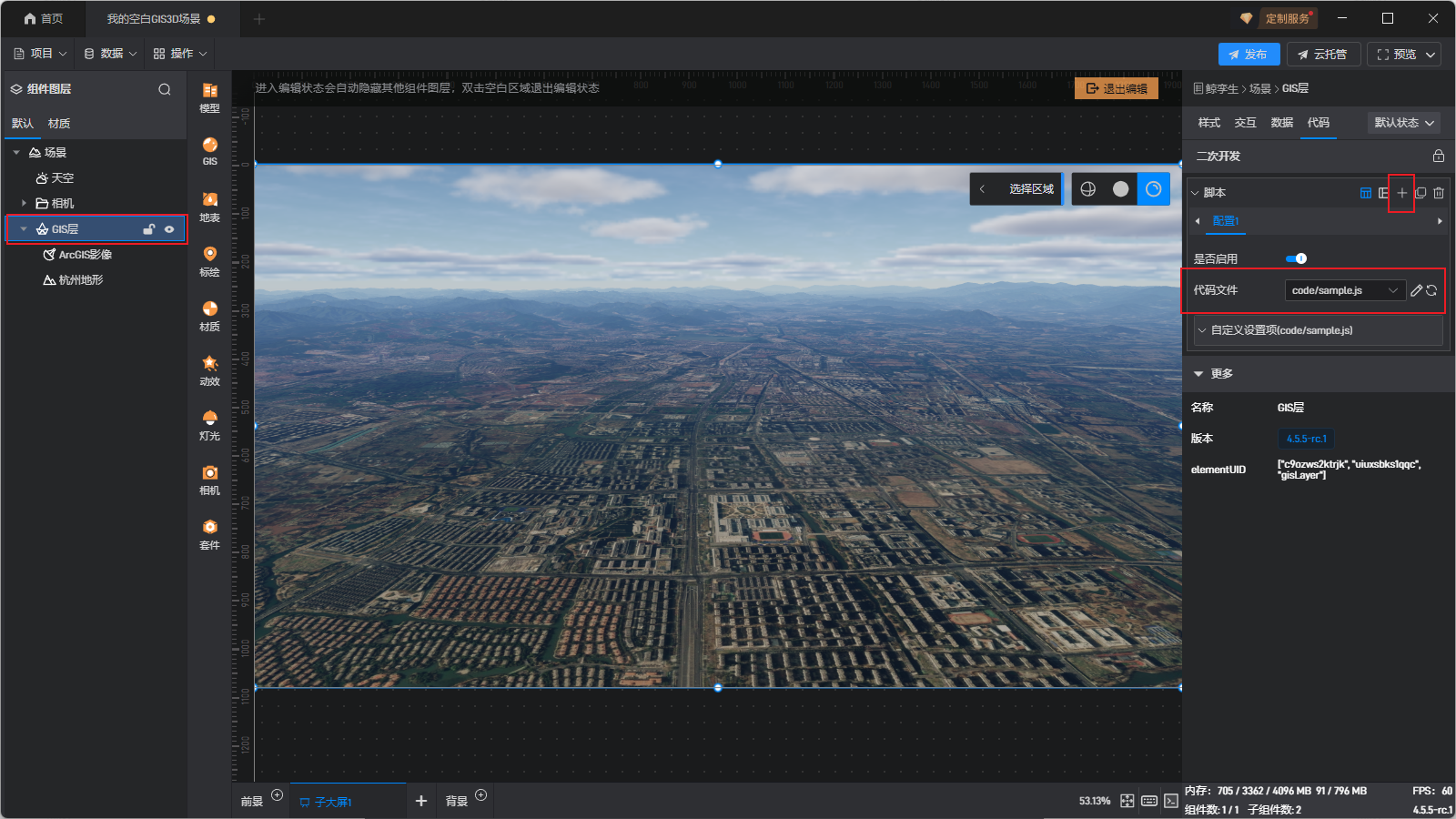The height and width of the screenshot is (819, 1456).
Task: Open the console terminal icon in status bar
Action: click(x=1171, y=801)
